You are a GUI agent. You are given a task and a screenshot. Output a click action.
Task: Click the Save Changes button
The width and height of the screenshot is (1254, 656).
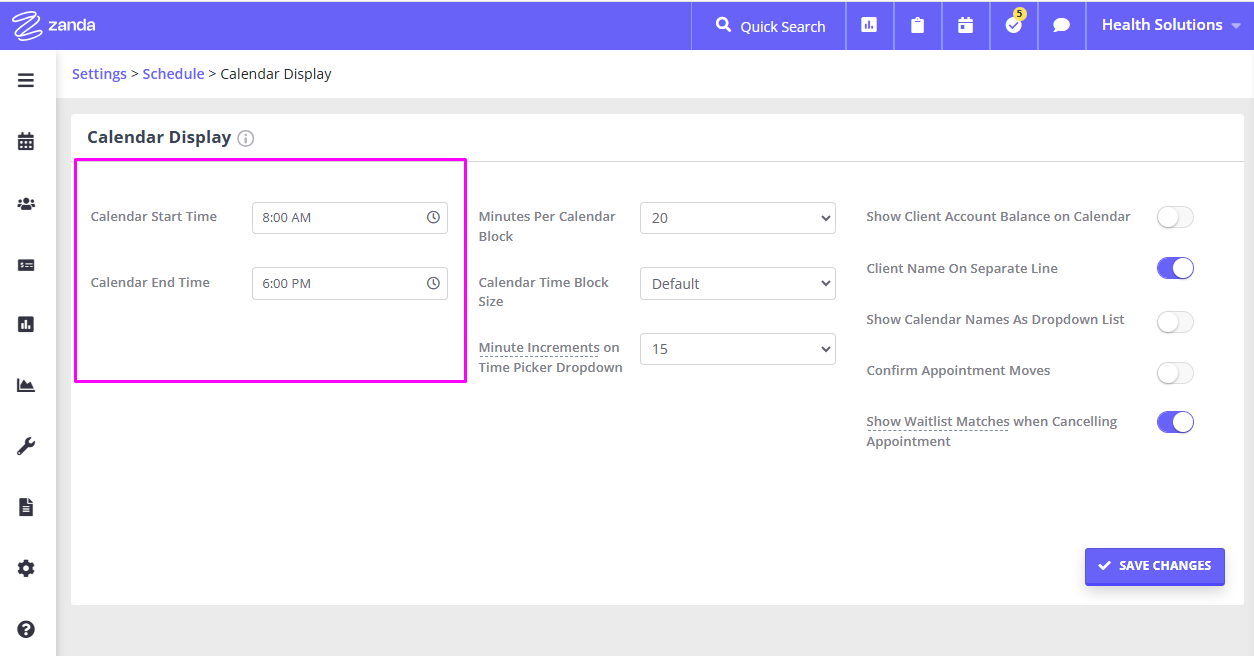pyautogui.click(x=1154, y=566)
